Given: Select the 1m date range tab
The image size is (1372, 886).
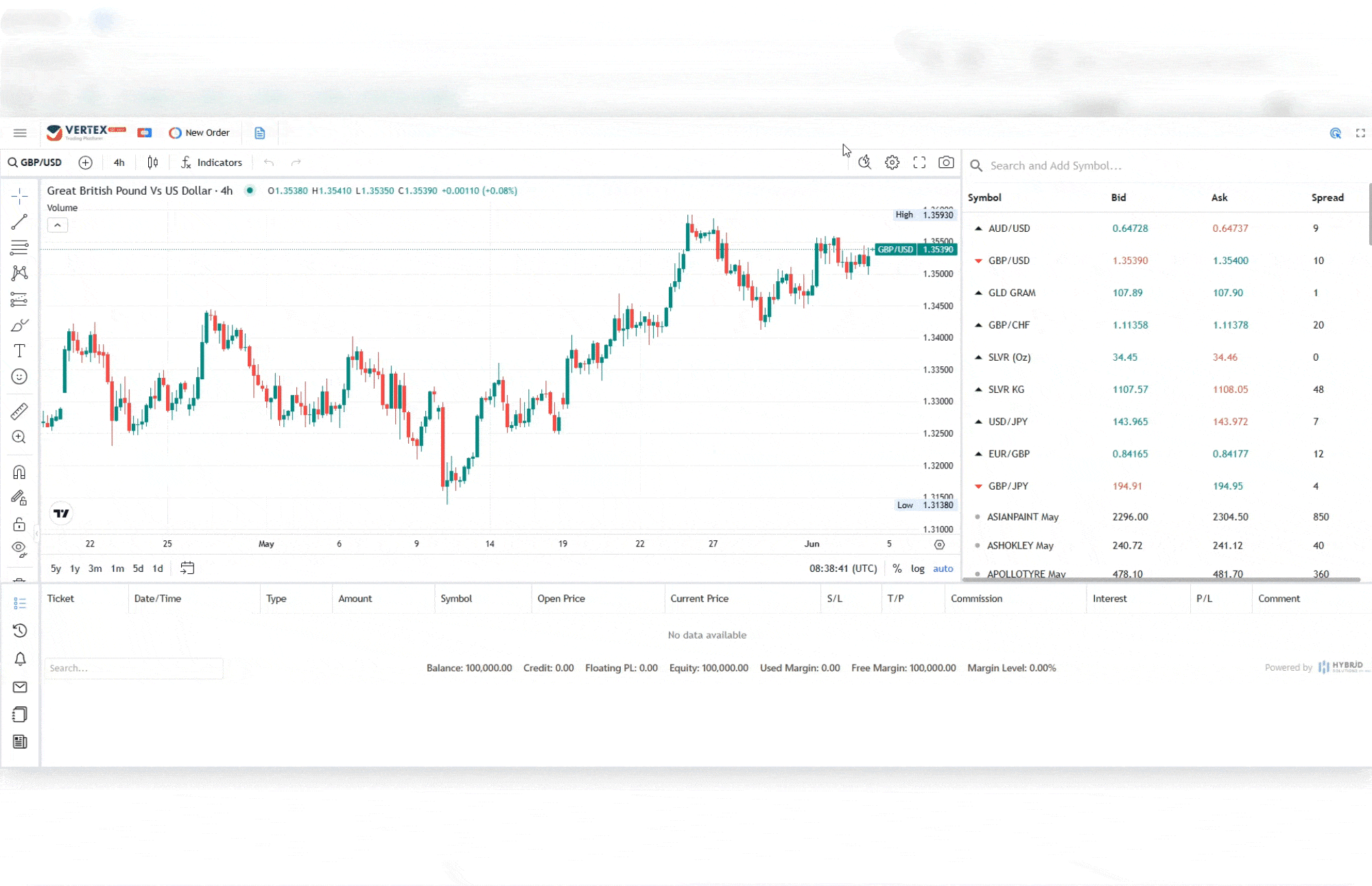Looking at the screenshot, I should (117, 568).
